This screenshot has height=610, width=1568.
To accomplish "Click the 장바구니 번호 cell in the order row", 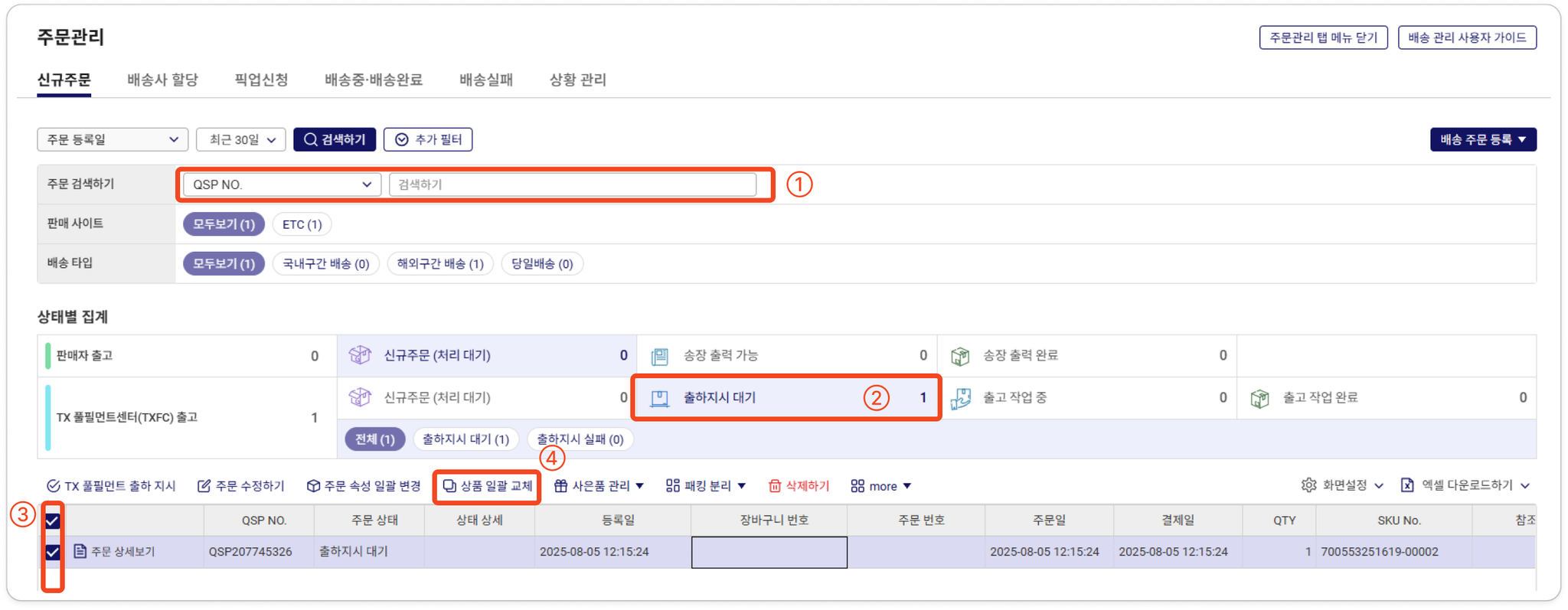I will pyautogui.click(x=769, y=552).
